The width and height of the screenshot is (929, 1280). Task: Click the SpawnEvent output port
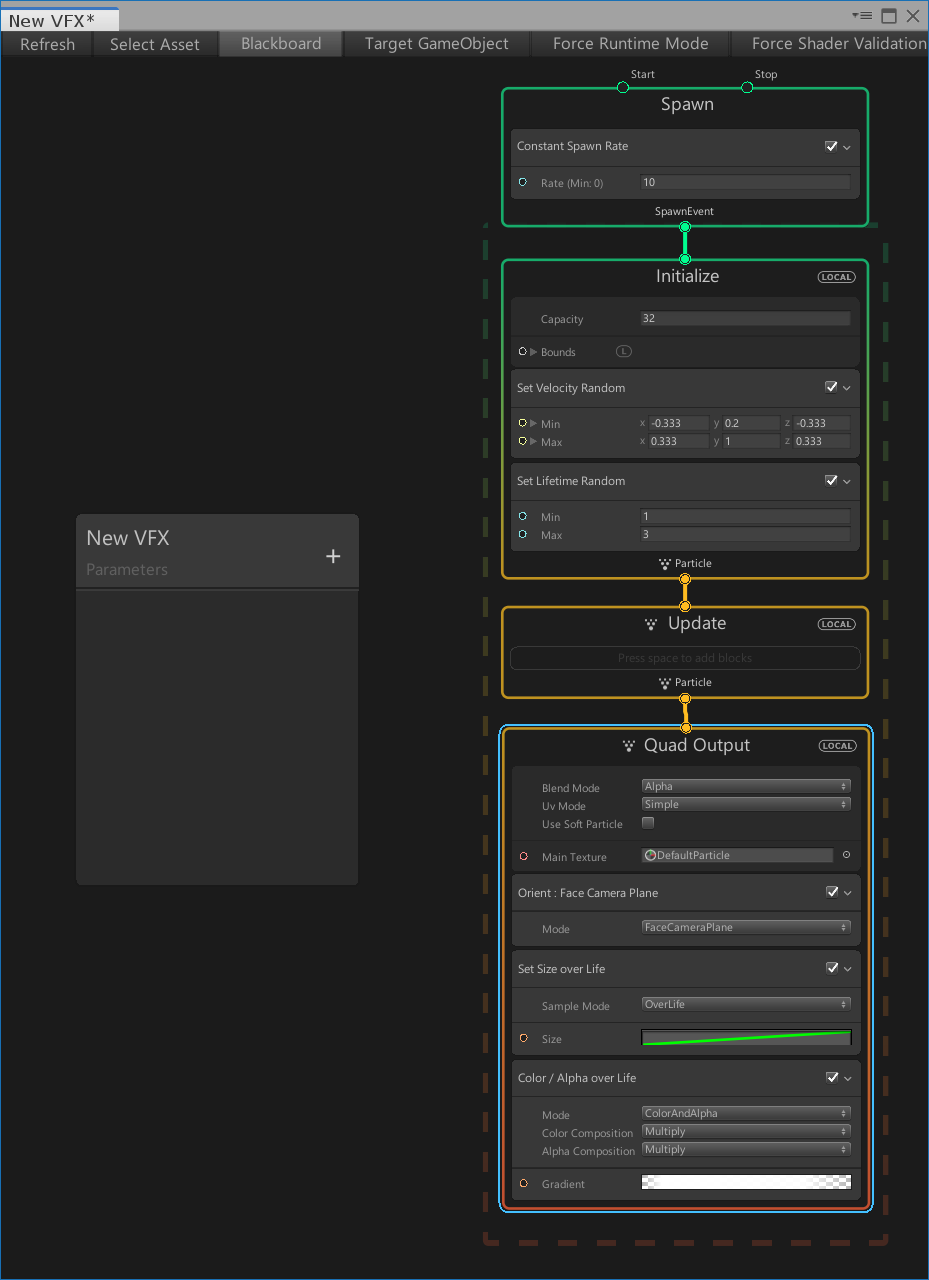point(685,227)
